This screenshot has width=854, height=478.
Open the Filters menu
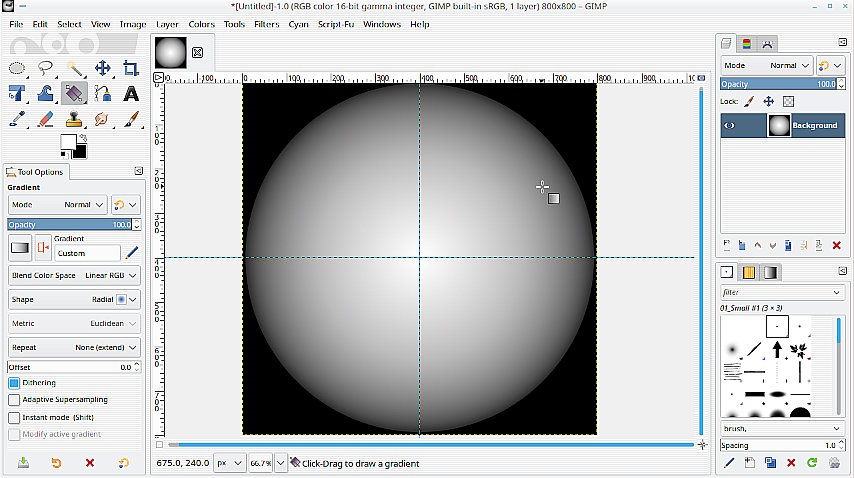point(266,24)
